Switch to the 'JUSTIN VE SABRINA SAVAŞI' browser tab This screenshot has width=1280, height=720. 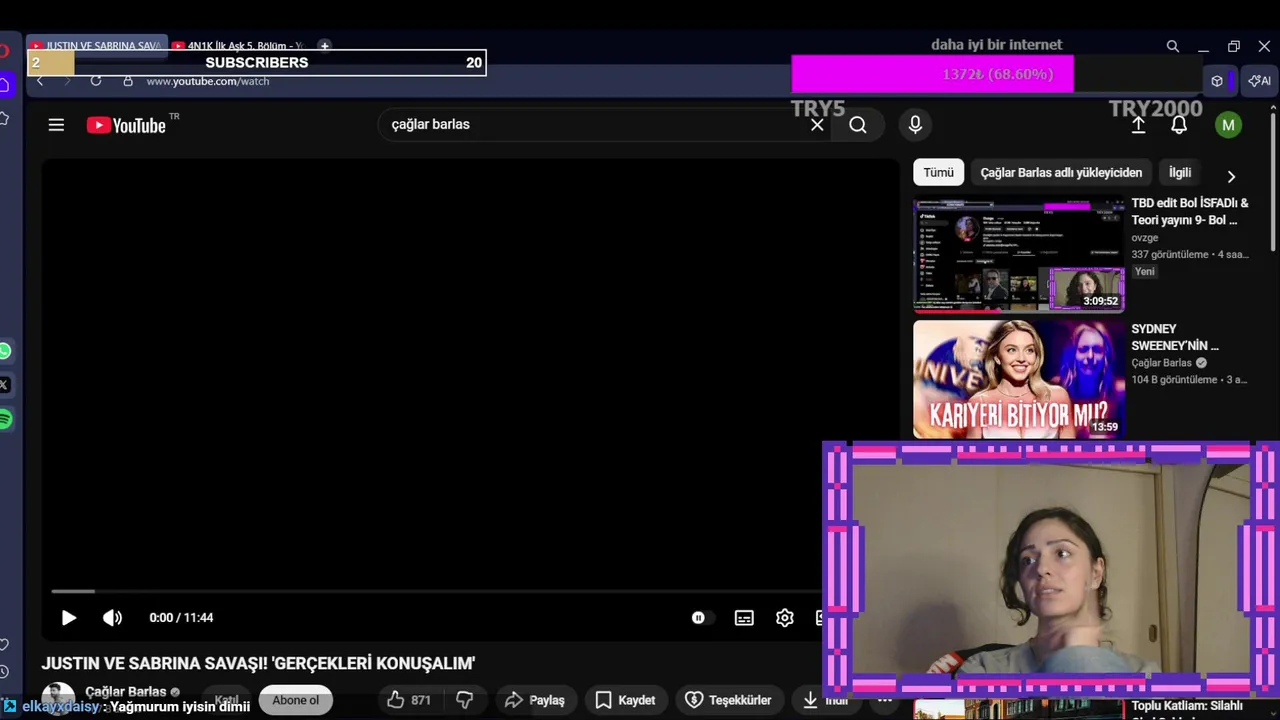click(x=97, y=46)
